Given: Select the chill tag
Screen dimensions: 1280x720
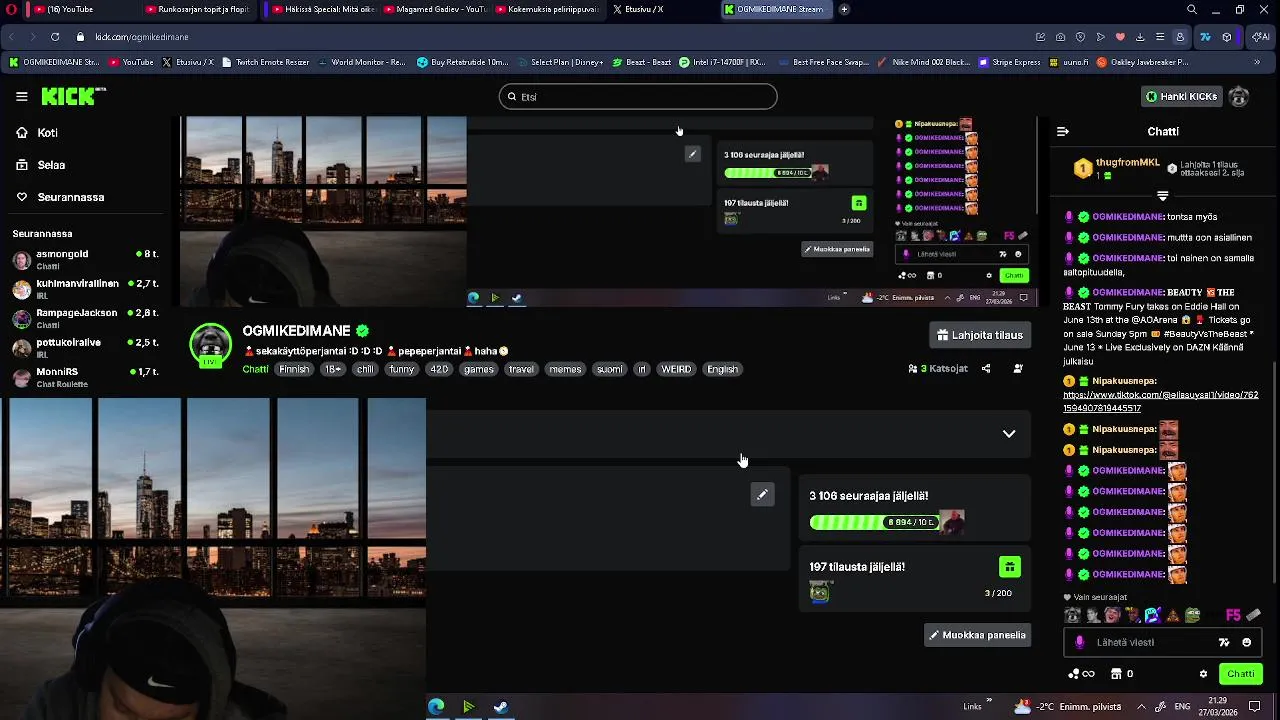Looking at the screenshot, I should (365, 369).
